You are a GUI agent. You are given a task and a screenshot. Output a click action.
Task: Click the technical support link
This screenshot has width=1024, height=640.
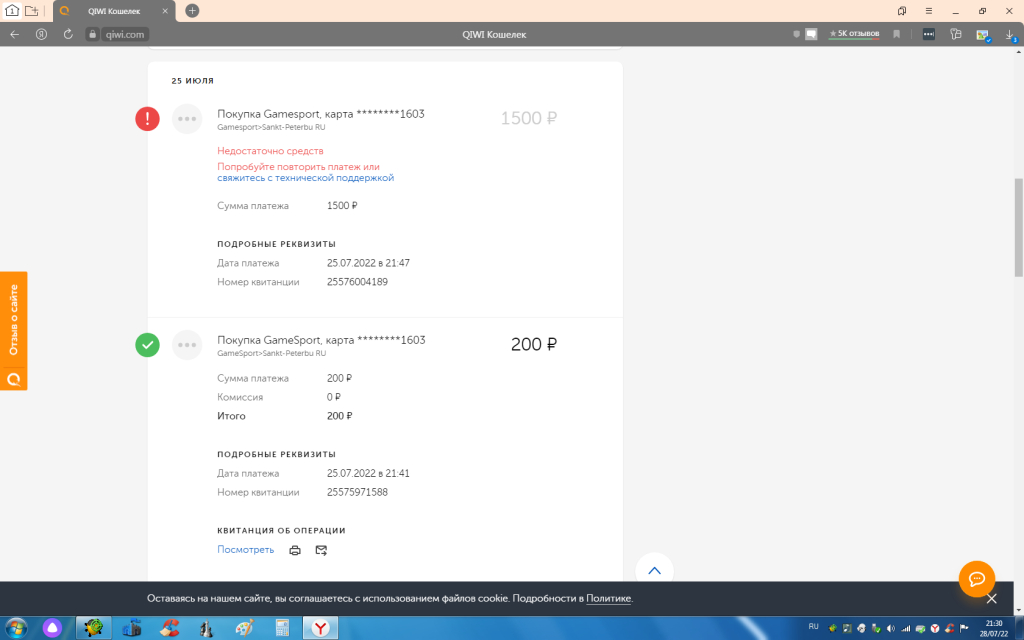pyautogui.click(x=306, y=178)
